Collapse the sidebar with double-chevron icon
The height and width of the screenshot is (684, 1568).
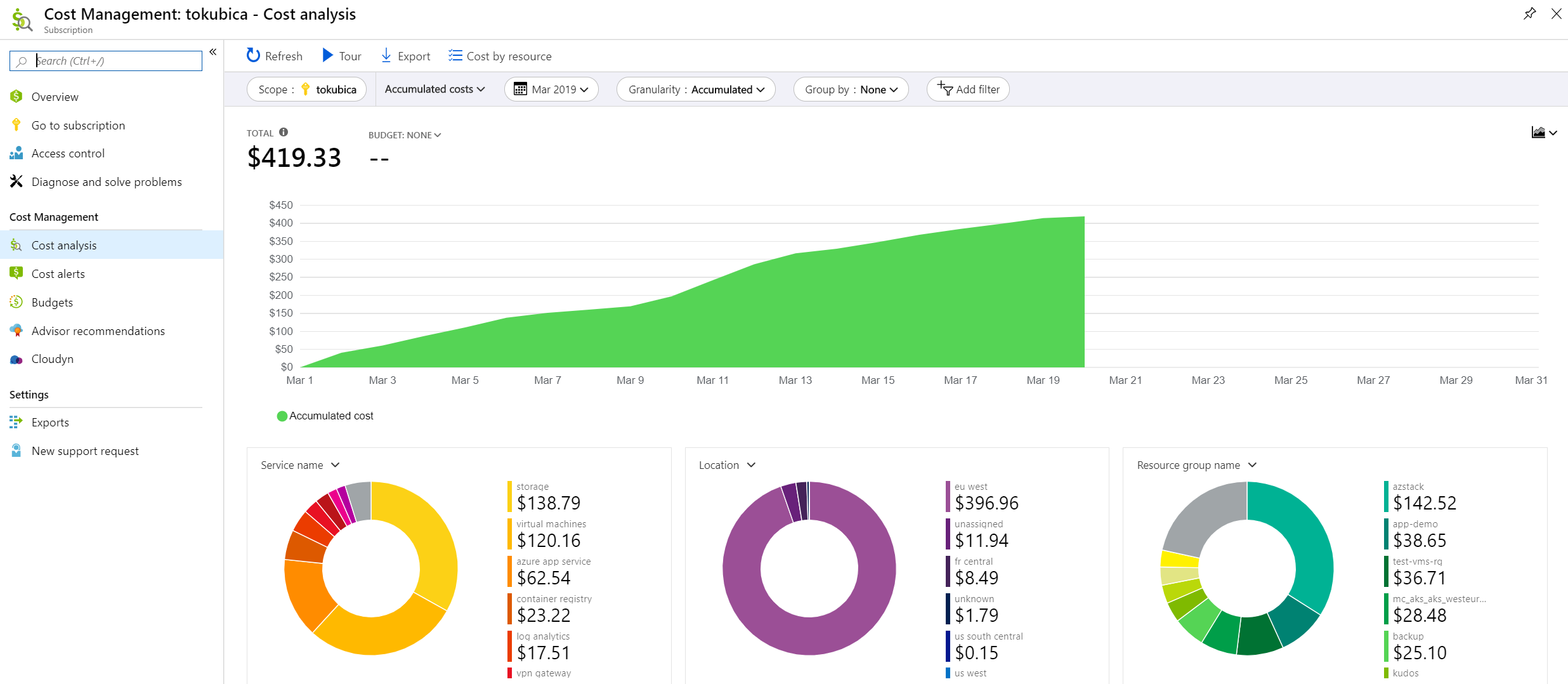tap(213, 52)
